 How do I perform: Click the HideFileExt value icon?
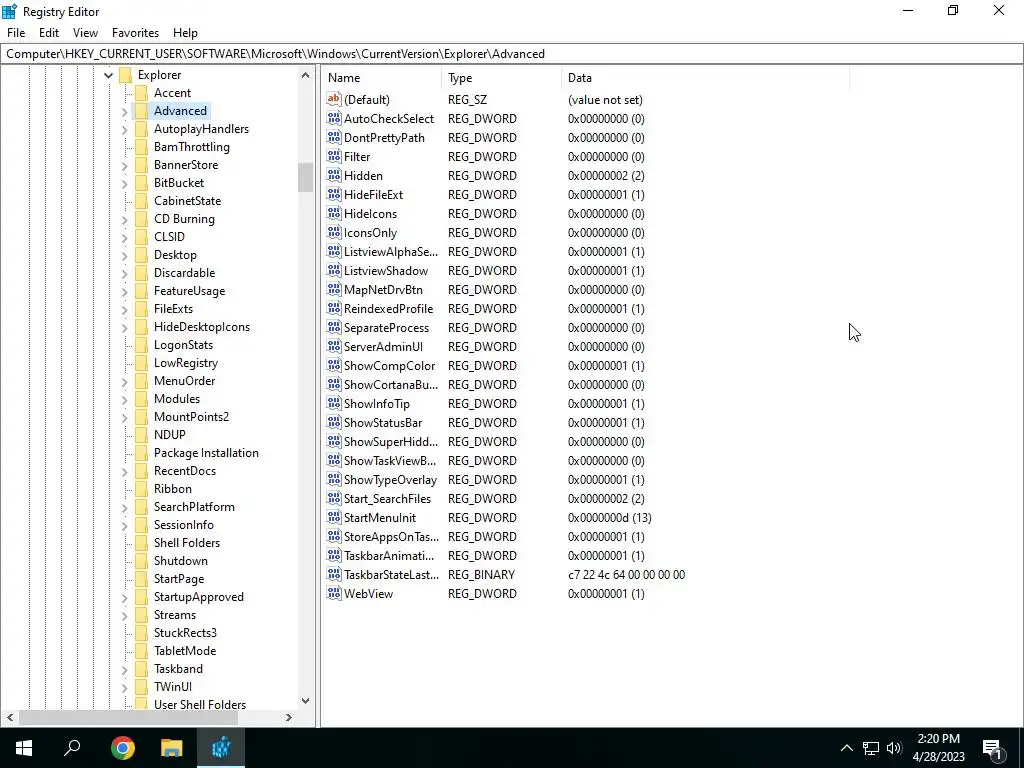point(334,194)
